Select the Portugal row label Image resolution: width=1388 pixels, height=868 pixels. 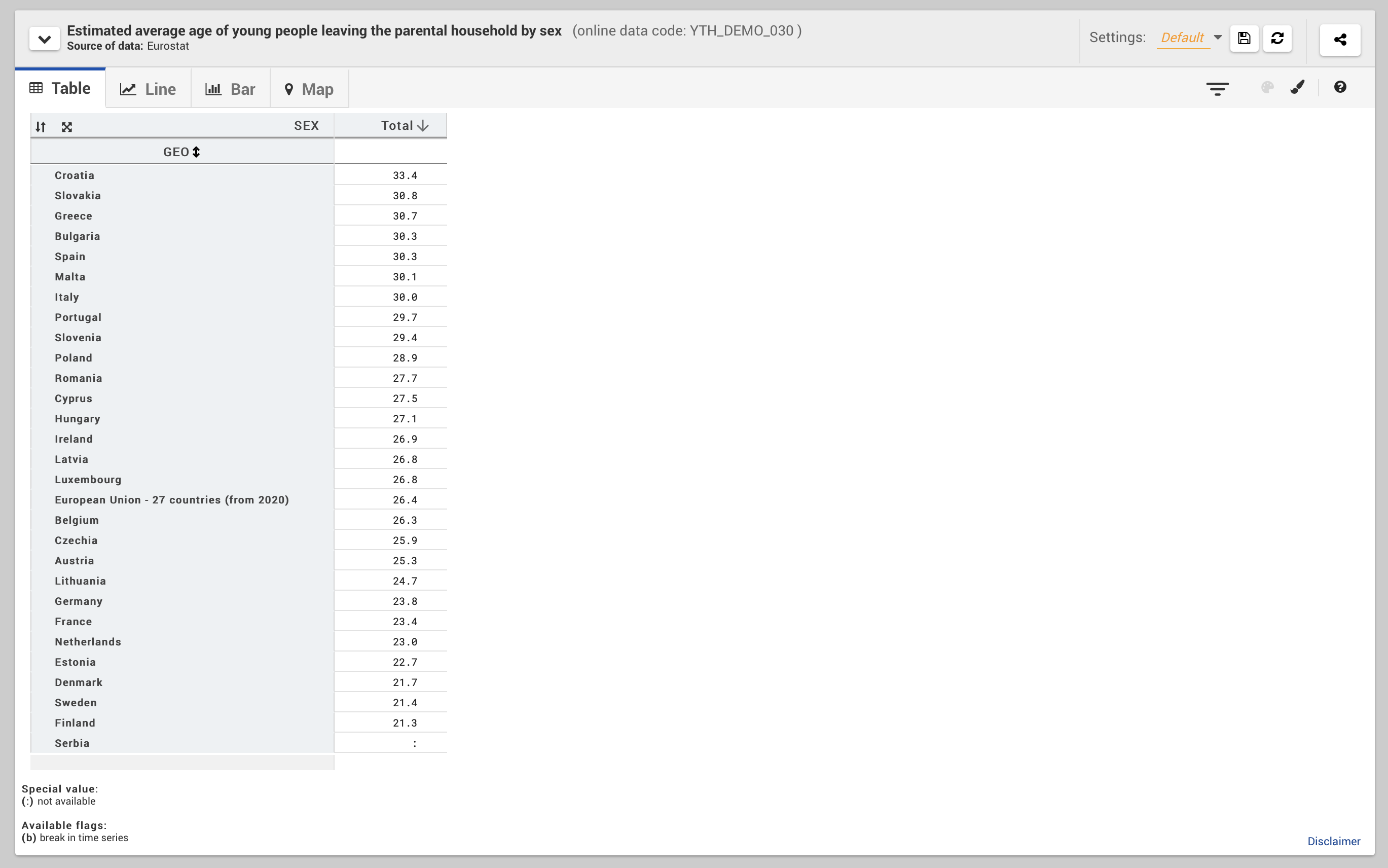(78, 317)
